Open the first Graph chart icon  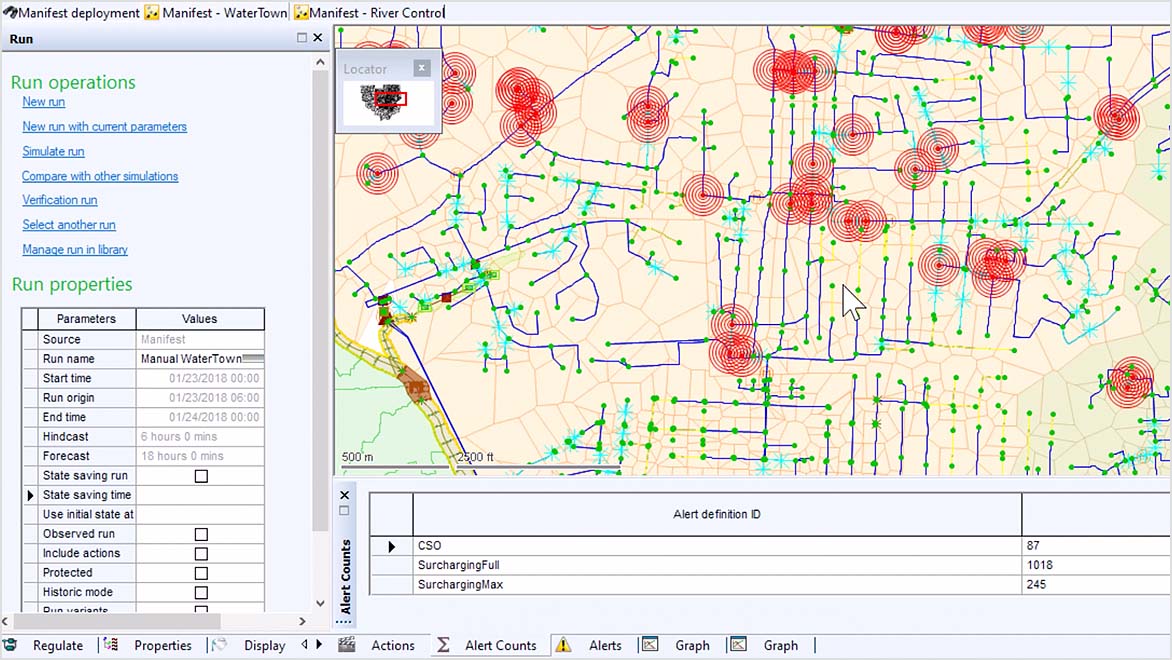point(651,645)
